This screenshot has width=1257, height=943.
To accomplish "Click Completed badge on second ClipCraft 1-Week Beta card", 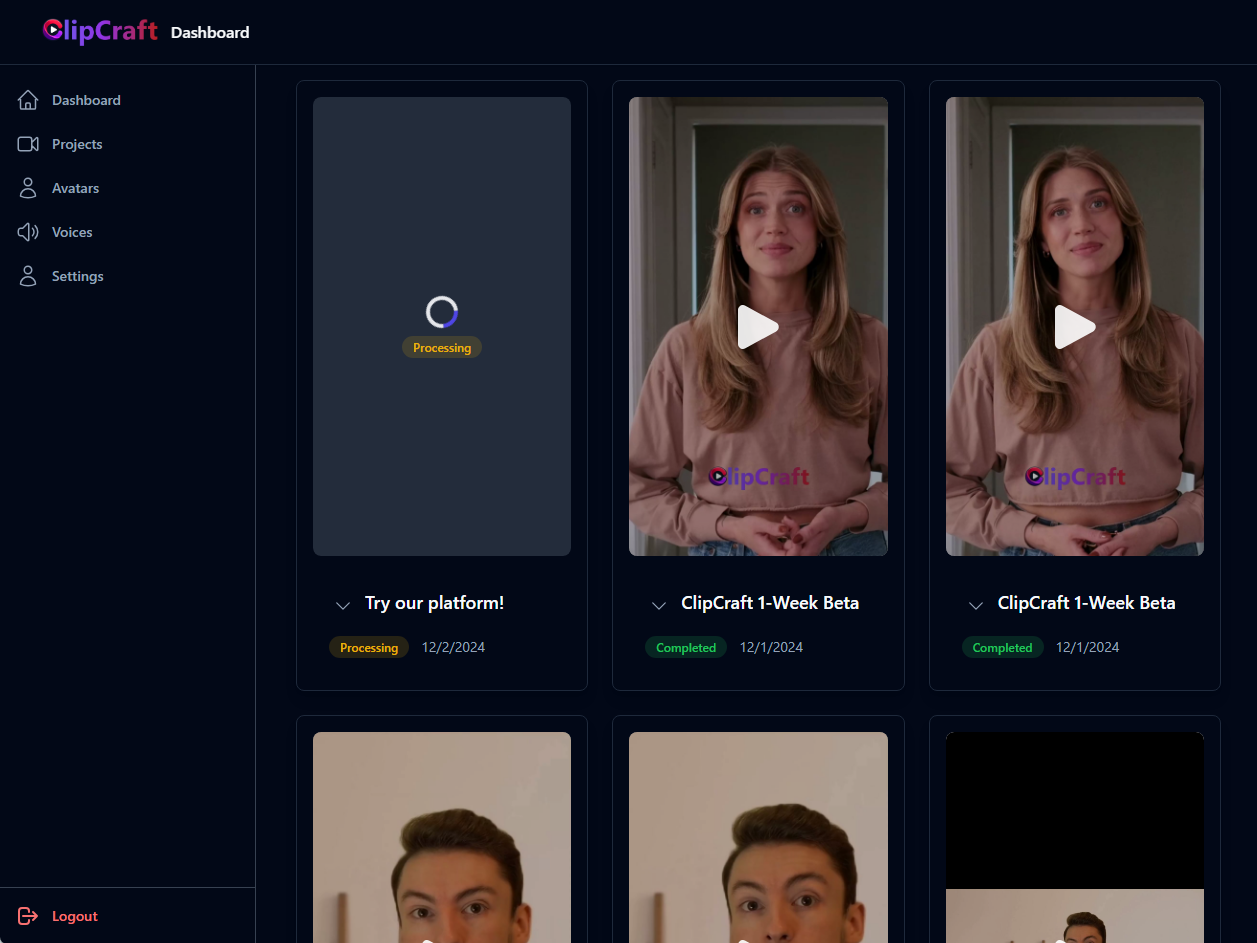I will point(1003,647).
